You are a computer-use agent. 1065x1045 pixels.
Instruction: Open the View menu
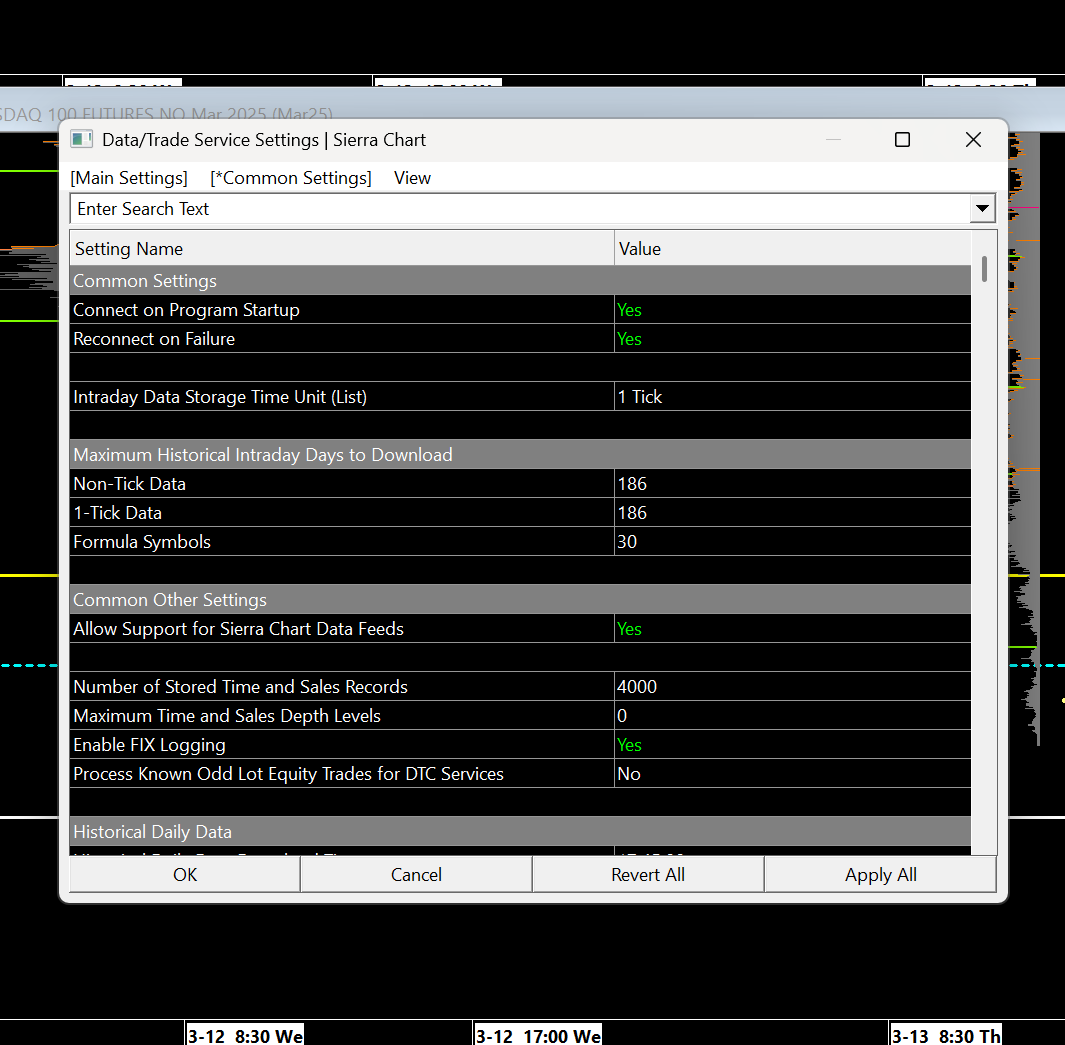pos(412,178)
